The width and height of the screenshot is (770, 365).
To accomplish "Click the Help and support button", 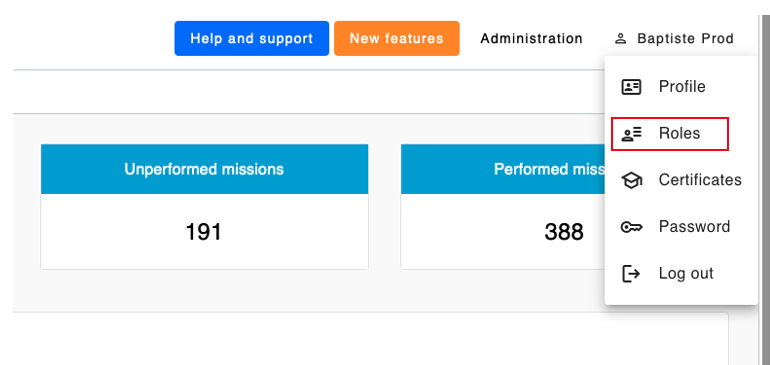I will click(x=251, y=38).
